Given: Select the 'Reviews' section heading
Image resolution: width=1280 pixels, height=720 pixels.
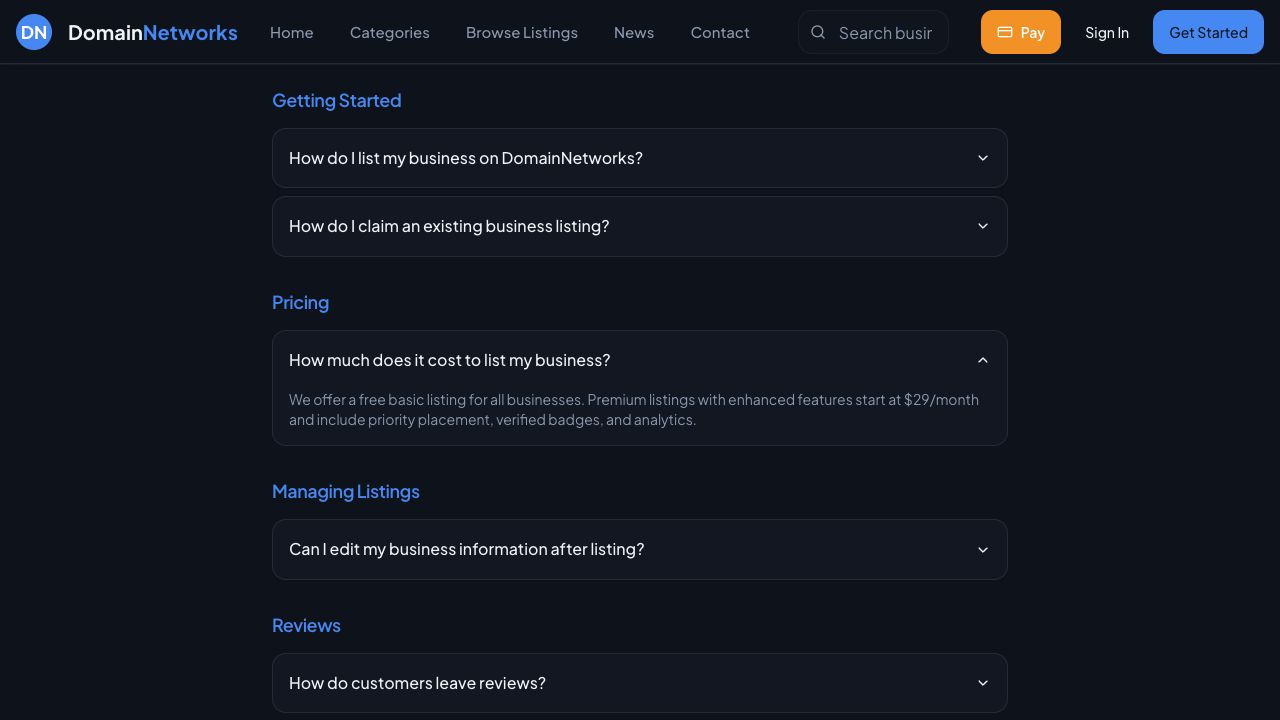Looking at the screenshot, I should coord(306,625).
